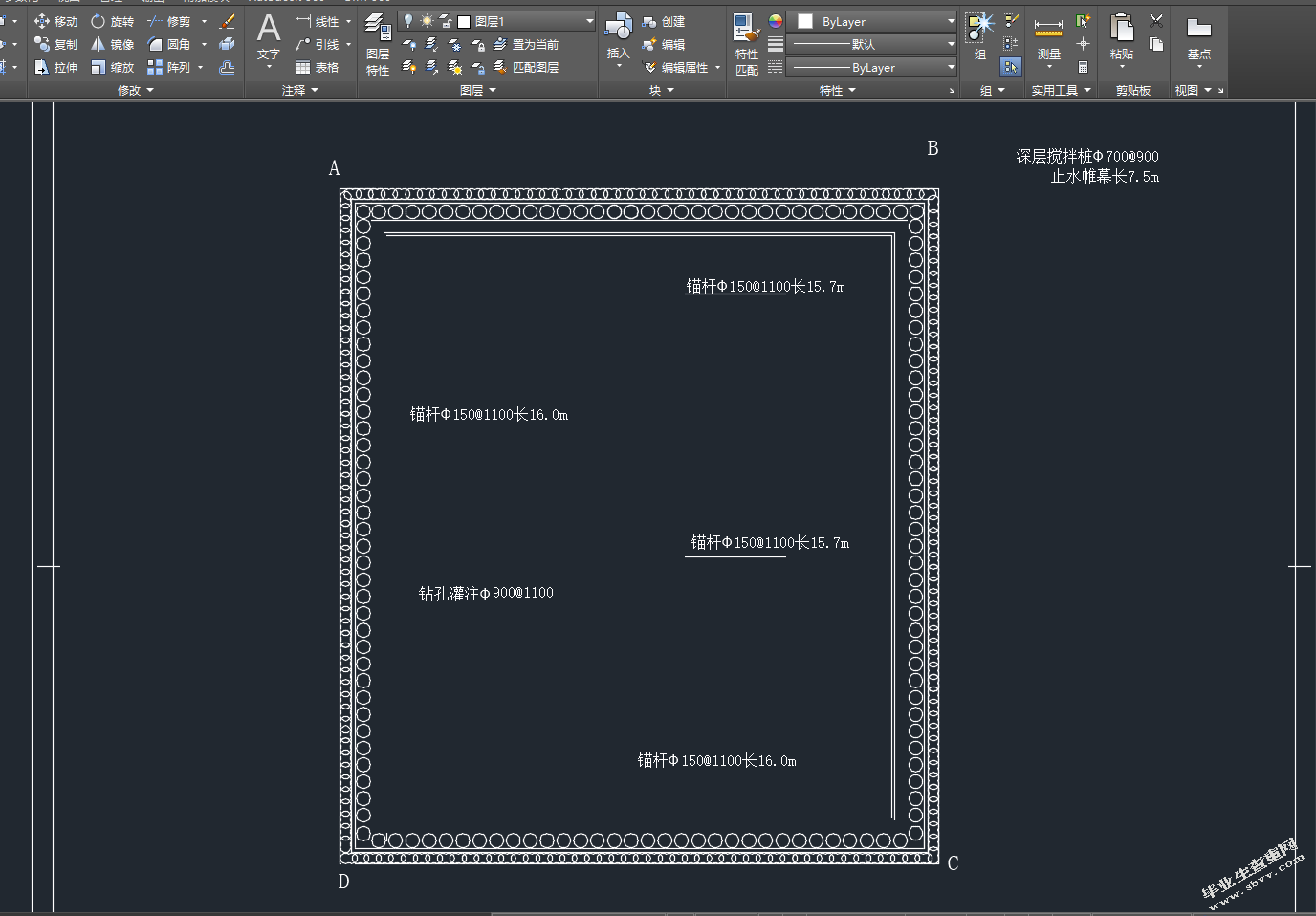Select the Stretch (拉伸) tool

pyautogui.click(x=55, y=67)
